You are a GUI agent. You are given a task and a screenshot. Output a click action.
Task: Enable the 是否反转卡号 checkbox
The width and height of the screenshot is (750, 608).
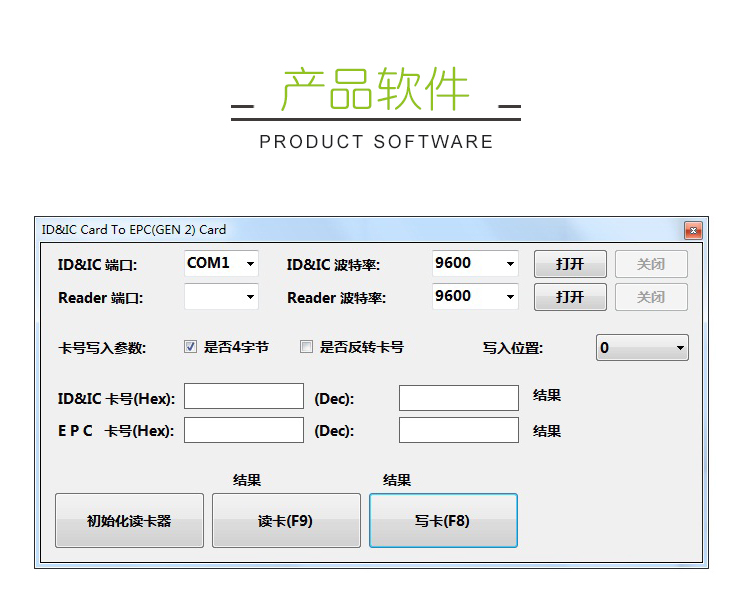(x=307, y=347)
